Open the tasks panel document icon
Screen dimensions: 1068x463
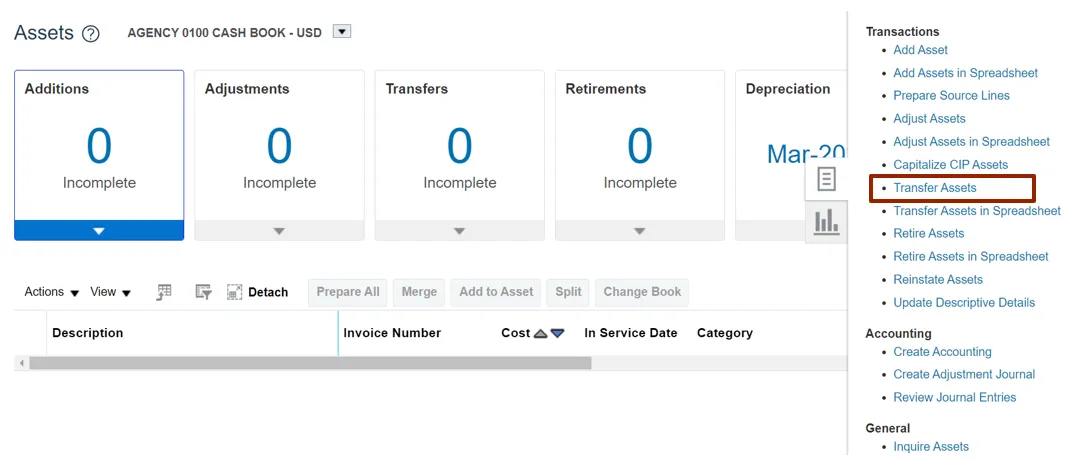826,179
